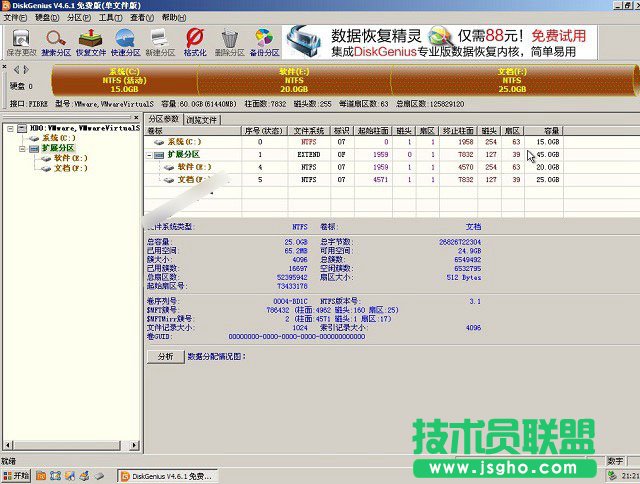Select the 系统(C:) block in disk bar

pyautogui.click(x=124, y=80)
